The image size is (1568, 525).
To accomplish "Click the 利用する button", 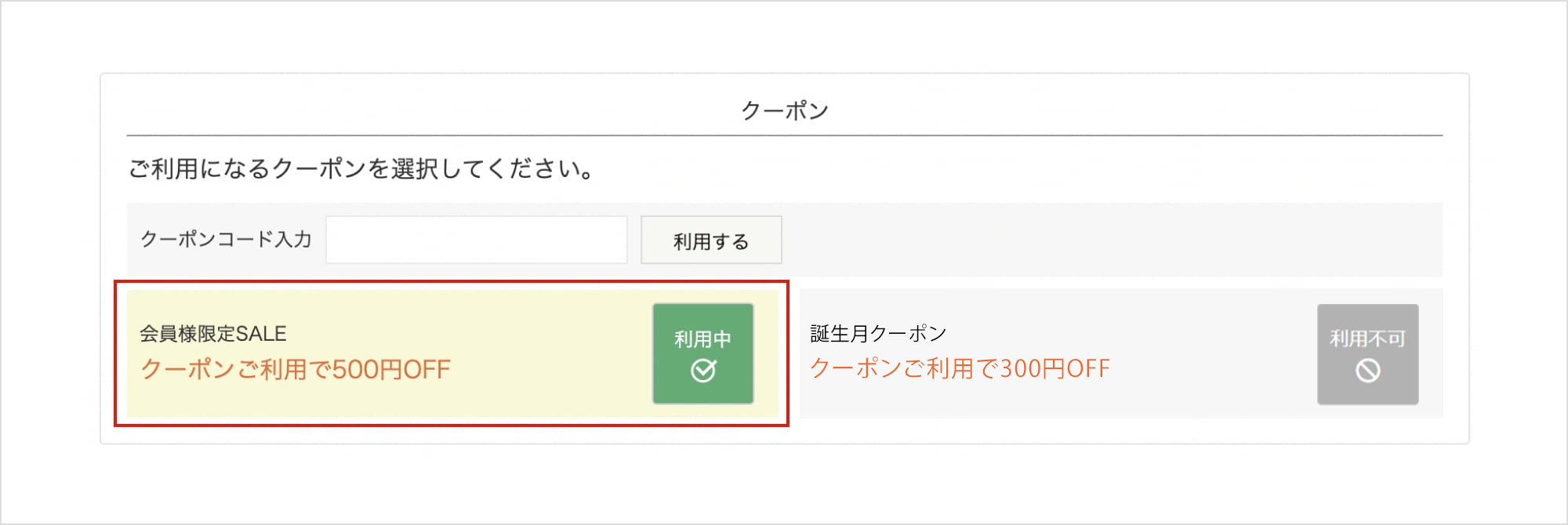I will coord(711,241).
